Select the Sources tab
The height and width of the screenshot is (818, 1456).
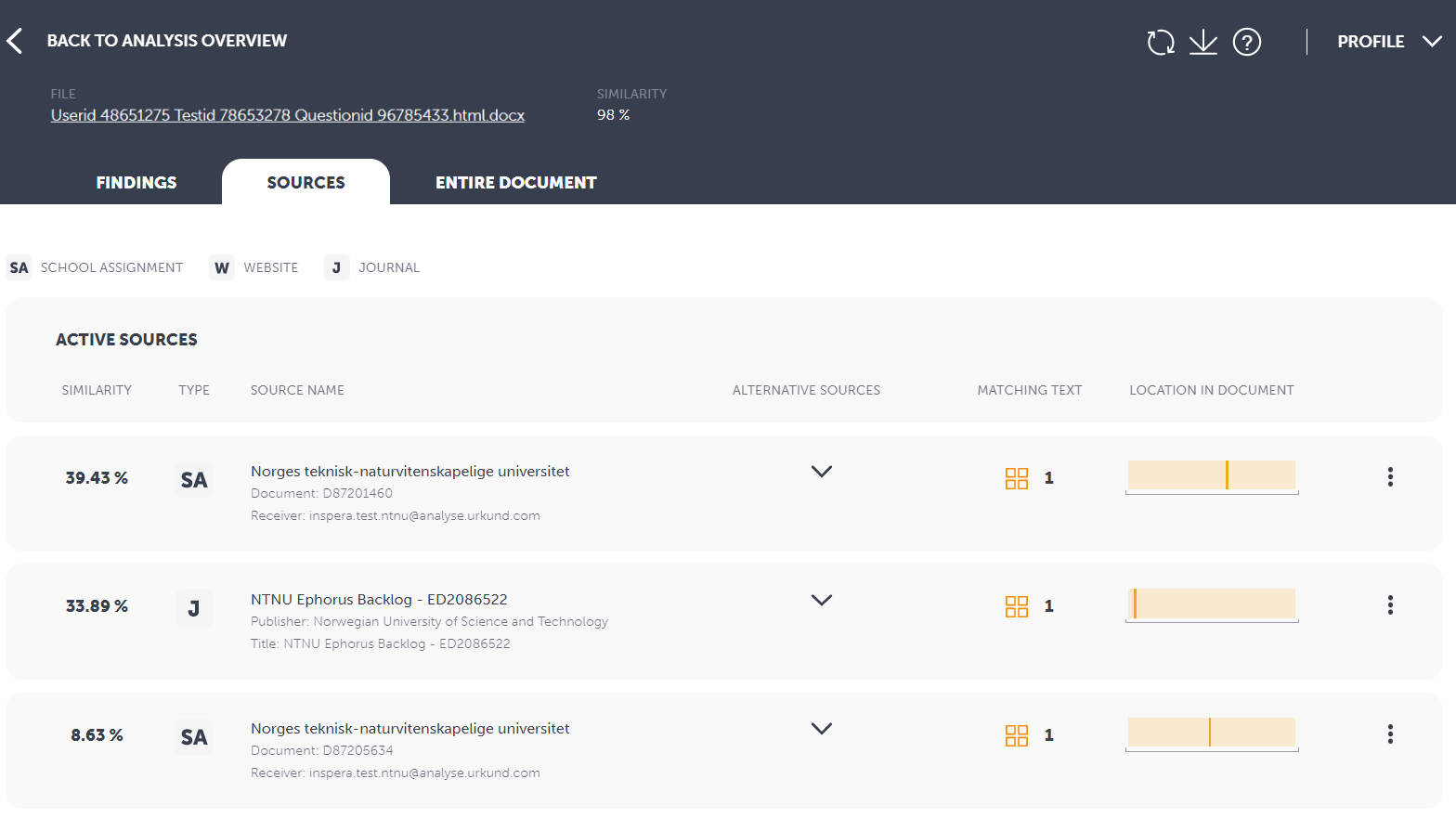coord(306,182)
